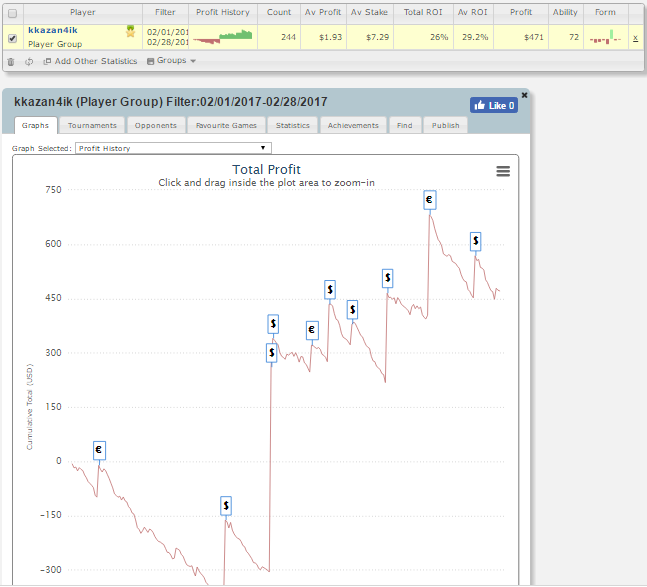The height and width of the screenshot is (587, 647).
Task: Sort by Av ROI column header
Action: [473, 12]
